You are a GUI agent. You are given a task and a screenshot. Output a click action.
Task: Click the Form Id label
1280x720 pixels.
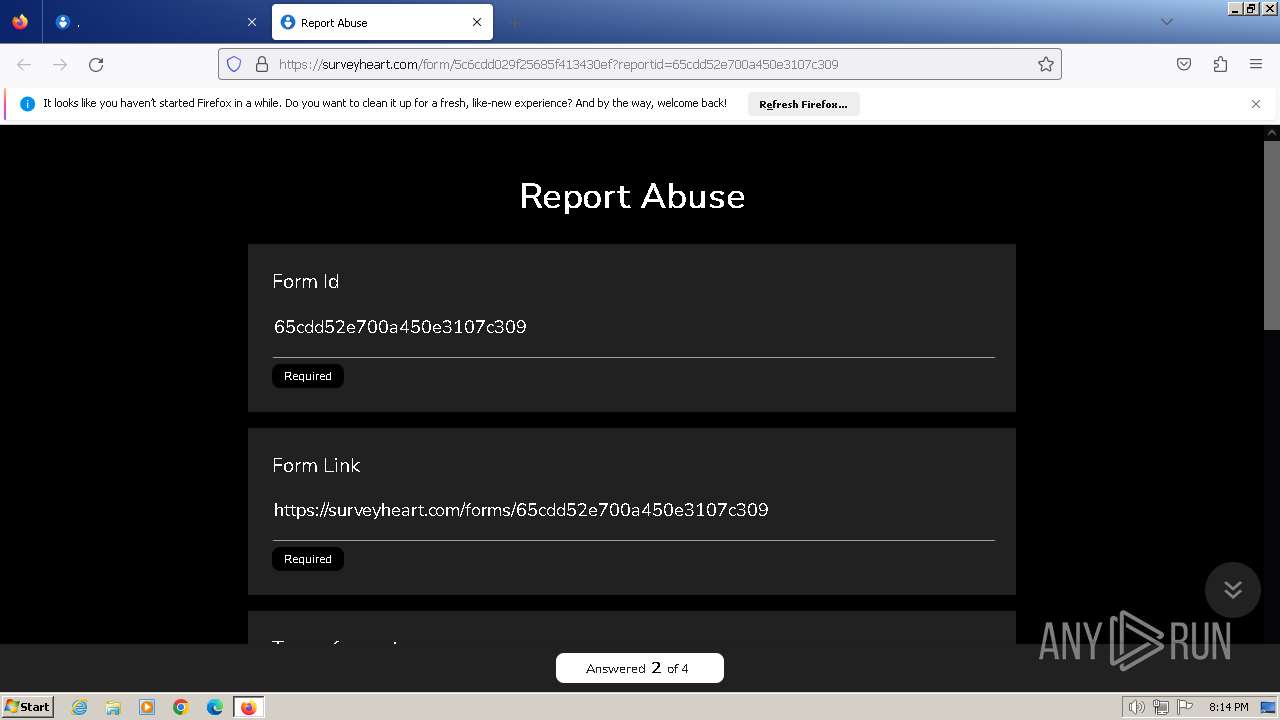click(306, 282)
